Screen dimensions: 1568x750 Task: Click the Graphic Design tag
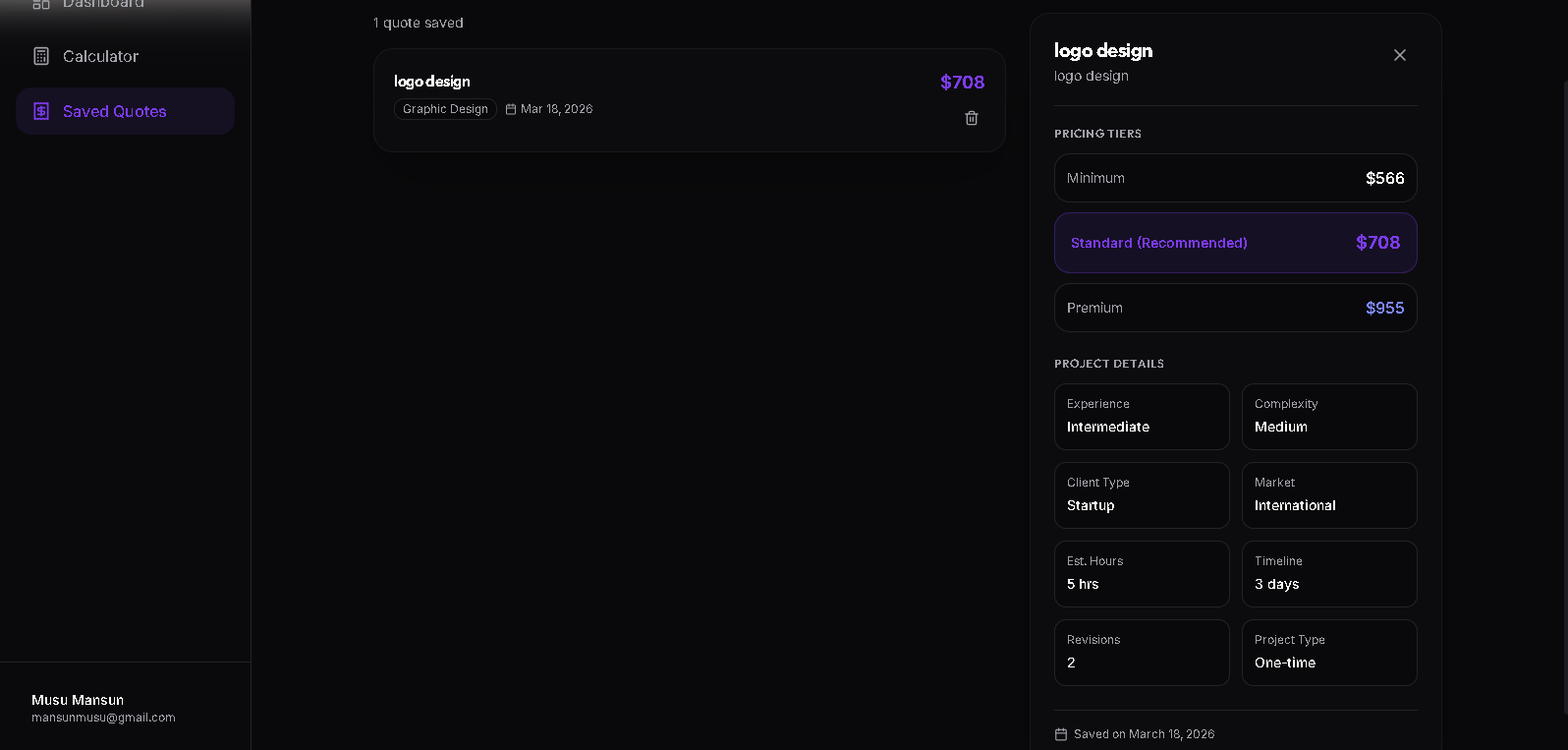pos(445,109)
